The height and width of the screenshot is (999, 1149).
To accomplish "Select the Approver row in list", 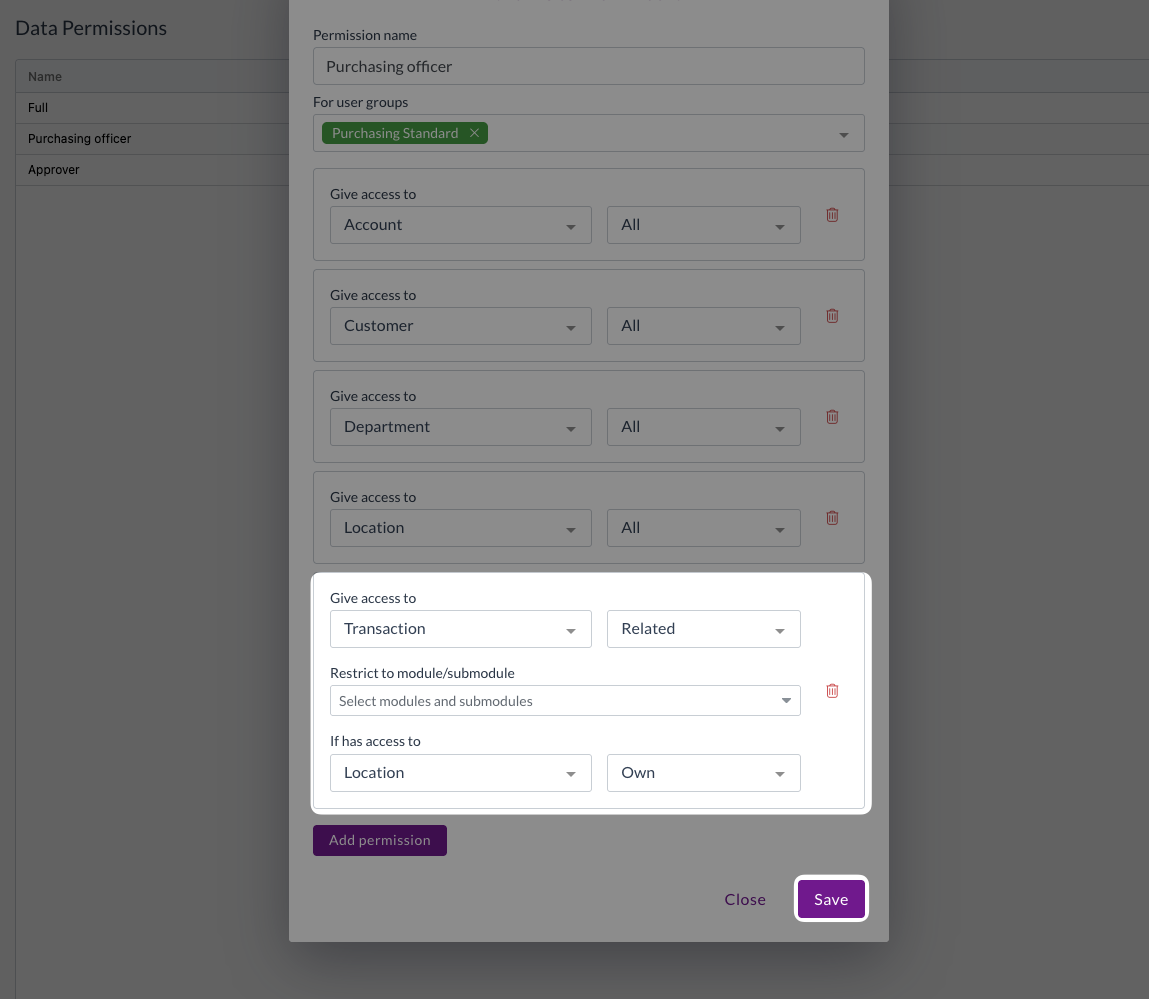I will click(x=54, y=170).
